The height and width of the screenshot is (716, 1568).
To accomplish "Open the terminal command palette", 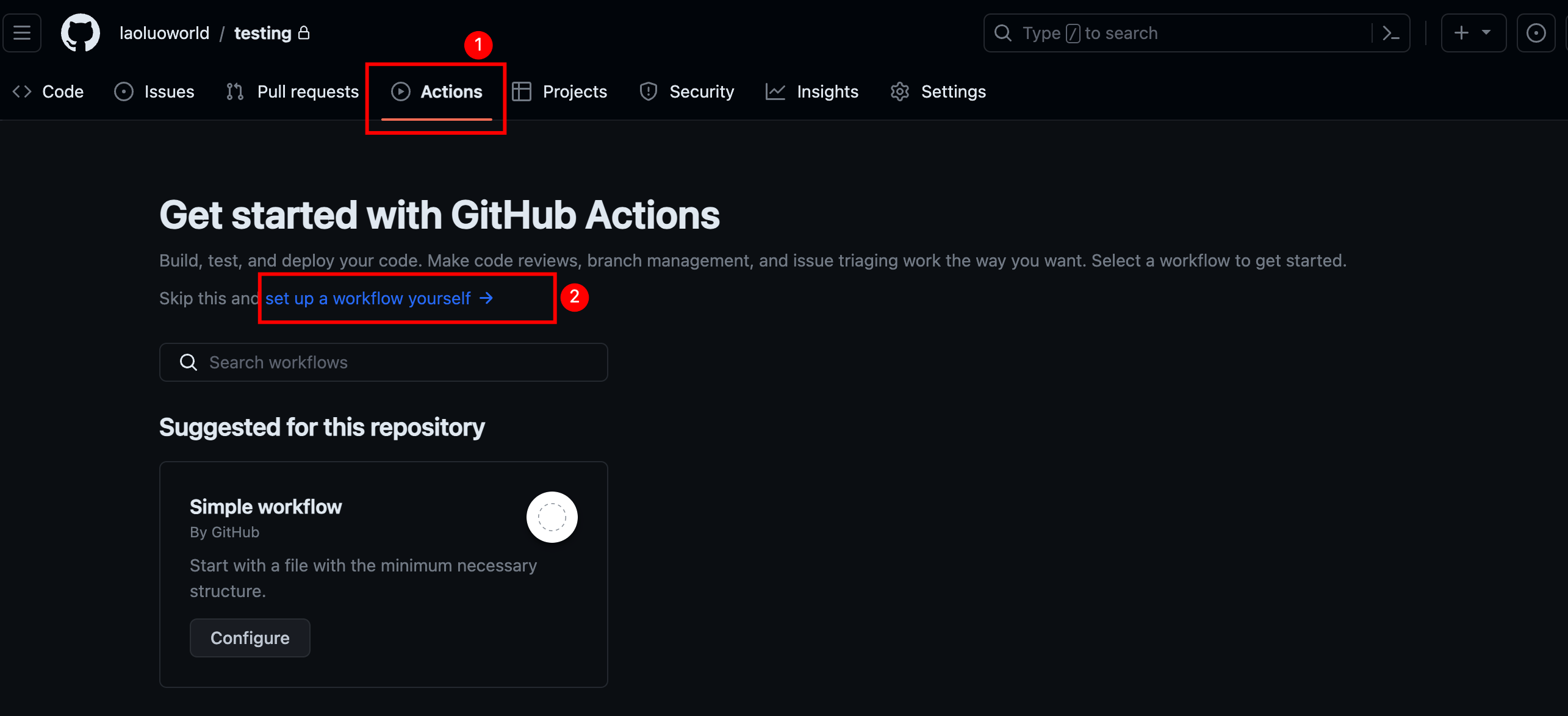I will 1392,33.
